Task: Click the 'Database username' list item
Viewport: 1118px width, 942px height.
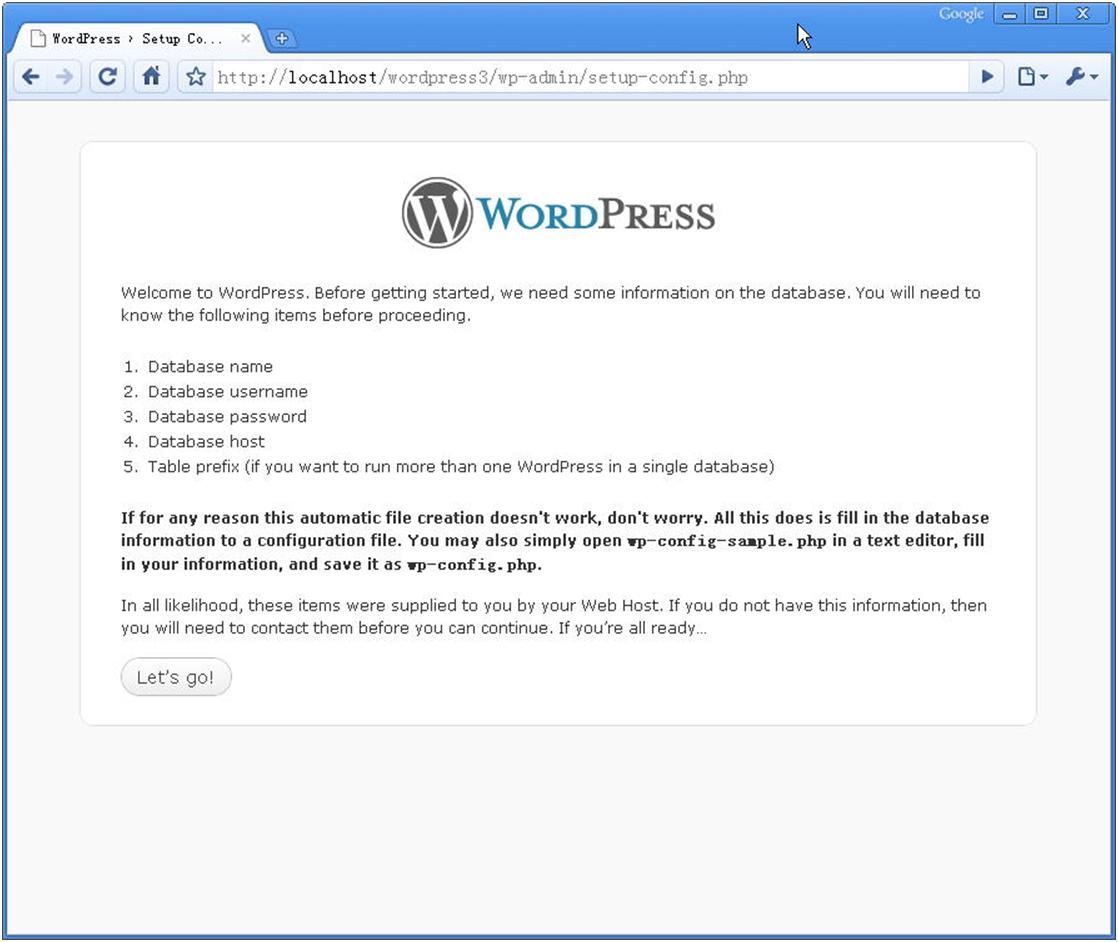Action: point(227,391)
